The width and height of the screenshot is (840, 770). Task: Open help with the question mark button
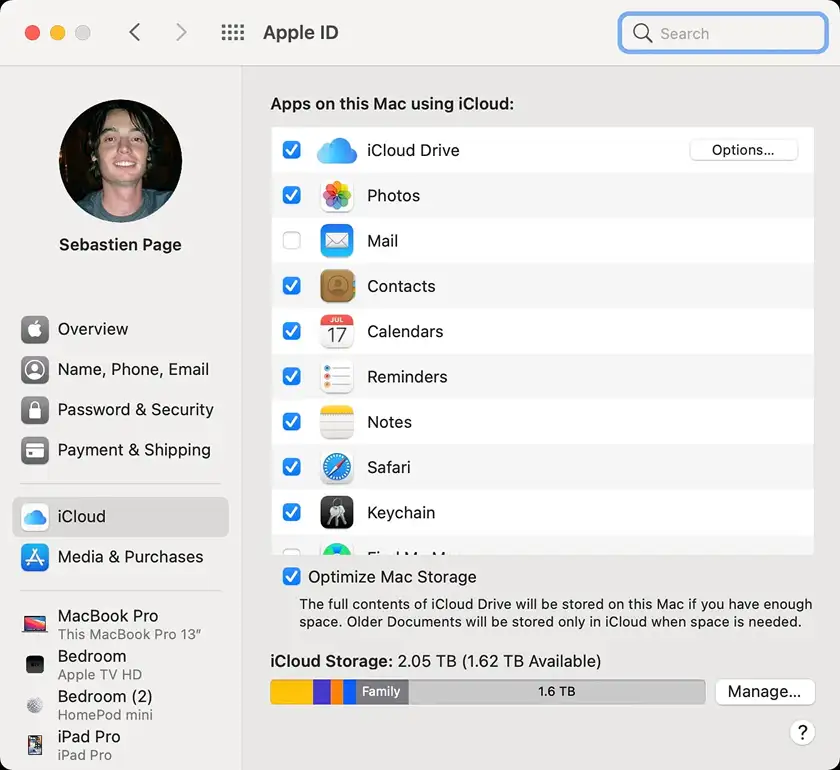[802, 732]
